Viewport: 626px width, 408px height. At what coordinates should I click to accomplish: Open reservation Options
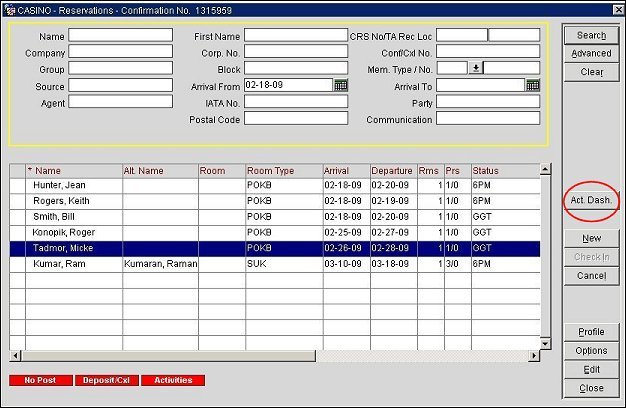point(591,351)
